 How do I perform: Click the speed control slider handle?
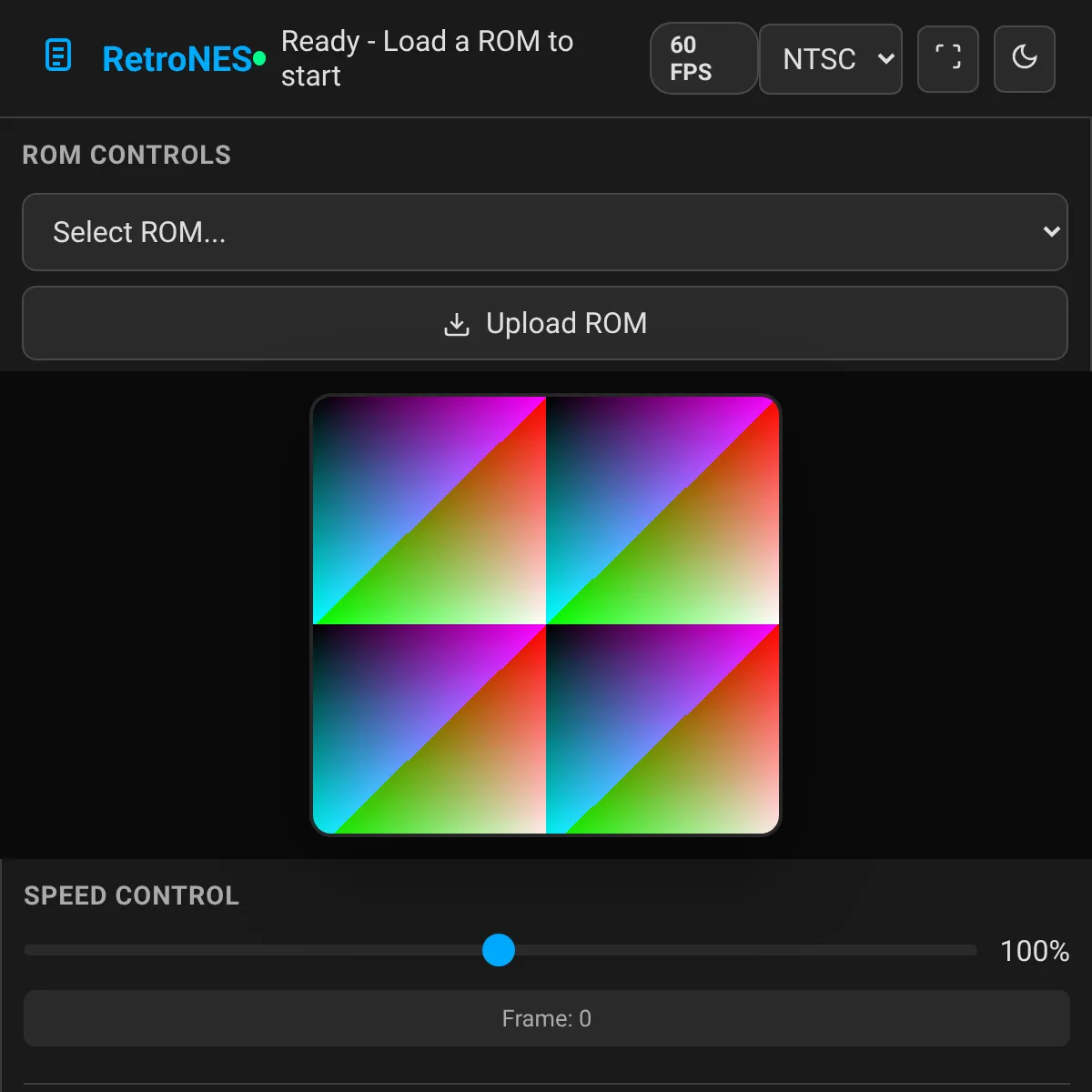[499, 950]
